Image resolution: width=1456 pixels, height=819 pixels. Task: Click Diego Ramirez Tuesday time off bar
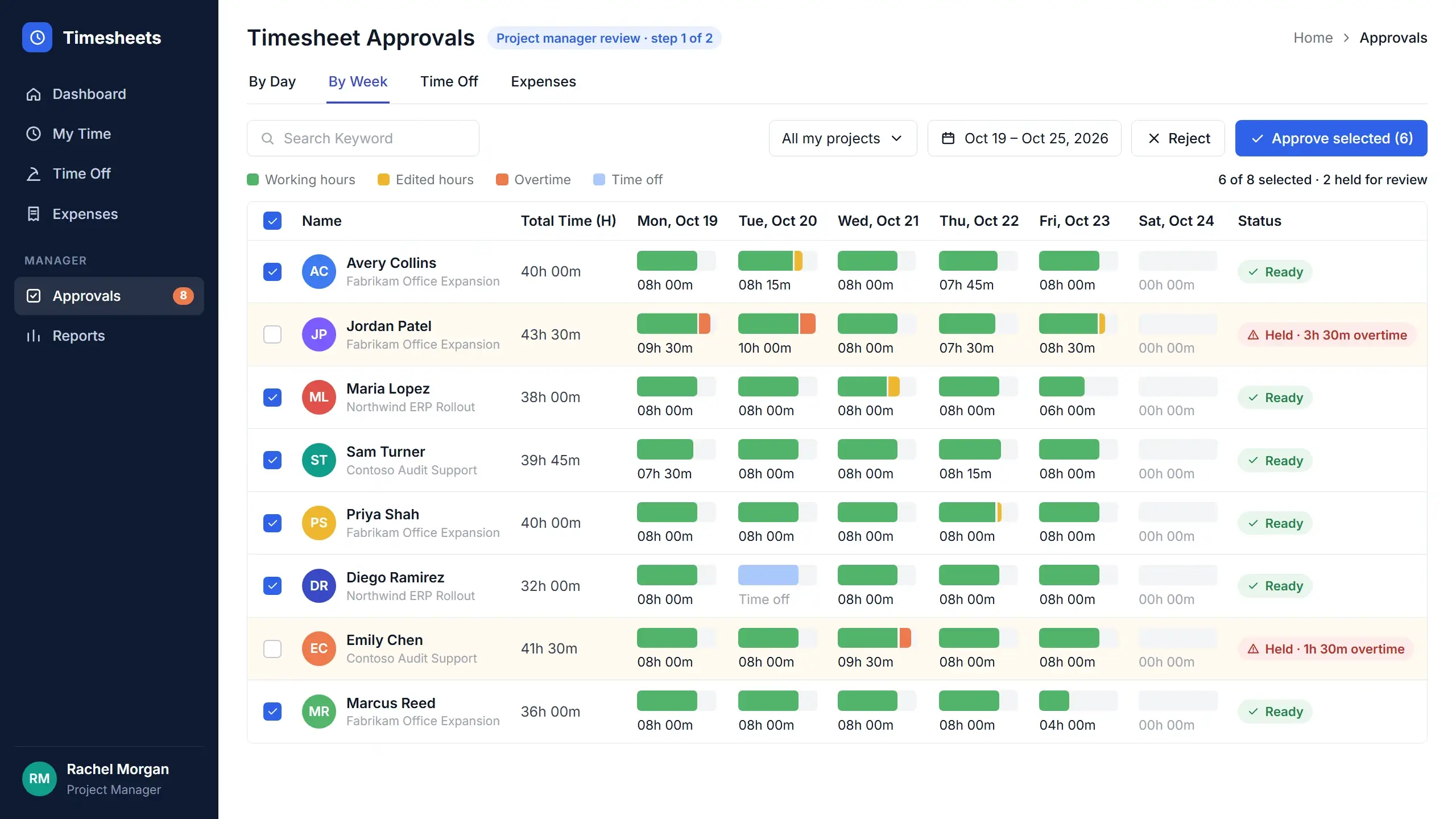(x=768, y=575)
